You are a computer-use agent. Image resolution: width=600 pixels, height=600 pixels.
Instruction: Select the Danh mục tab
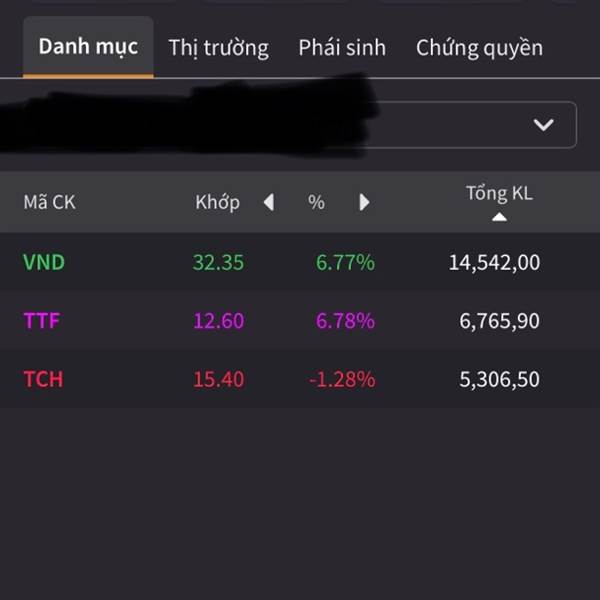tap(88, 47)
